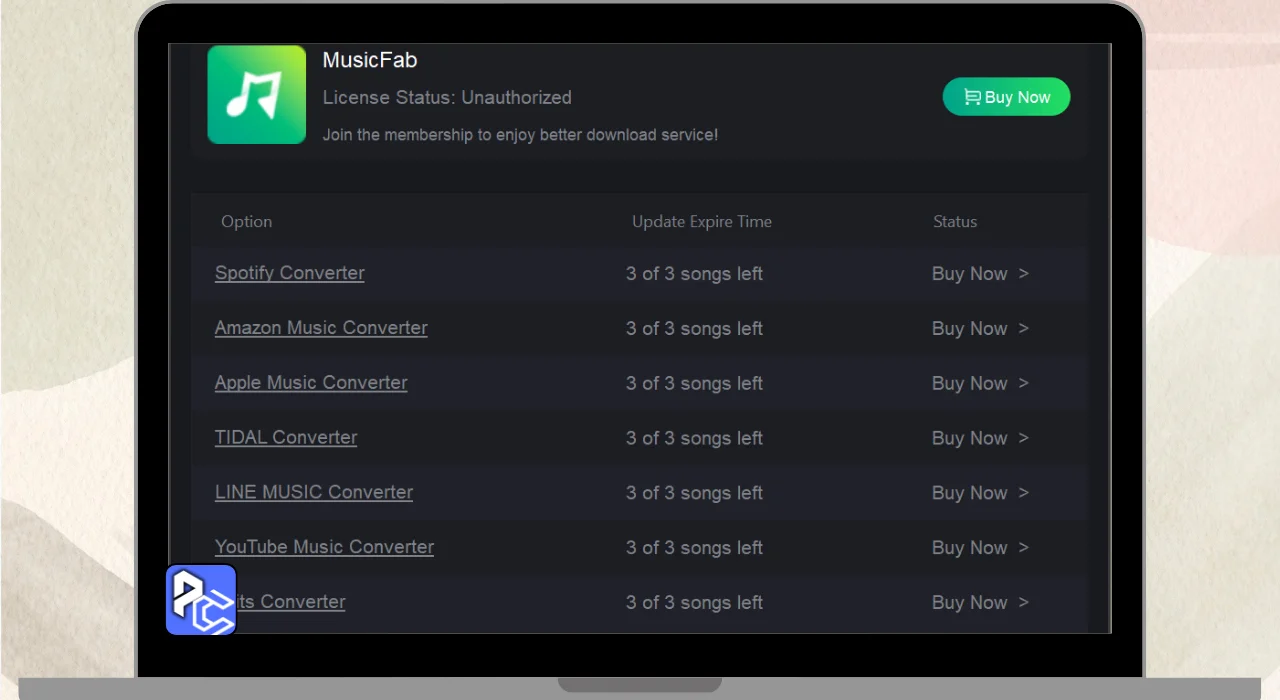Open the YouTube Music Converter link

coord(324,547)
